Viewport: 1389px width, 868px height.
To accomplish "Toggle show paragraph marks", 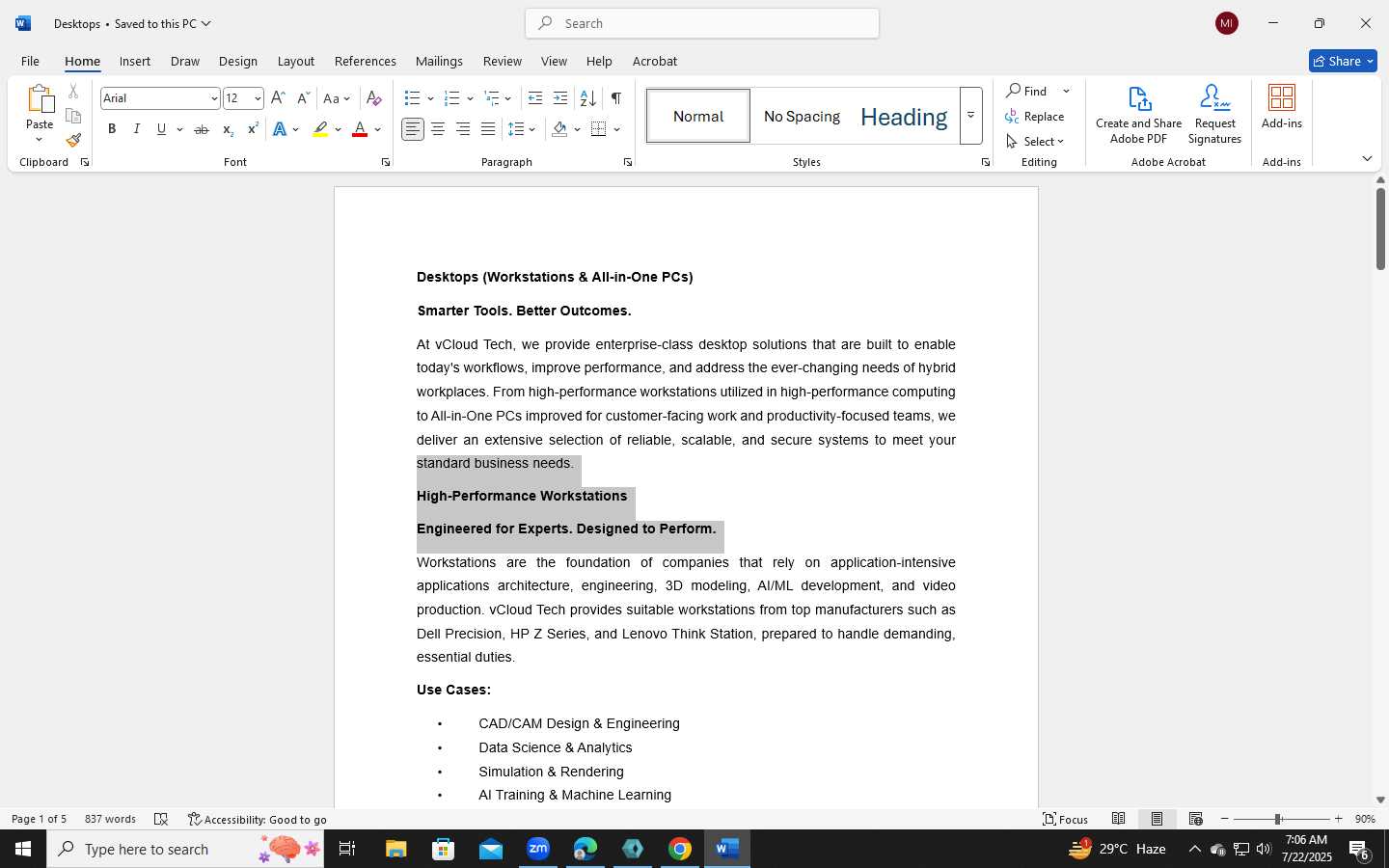I will pyautogui.click(x=615, y=98).
